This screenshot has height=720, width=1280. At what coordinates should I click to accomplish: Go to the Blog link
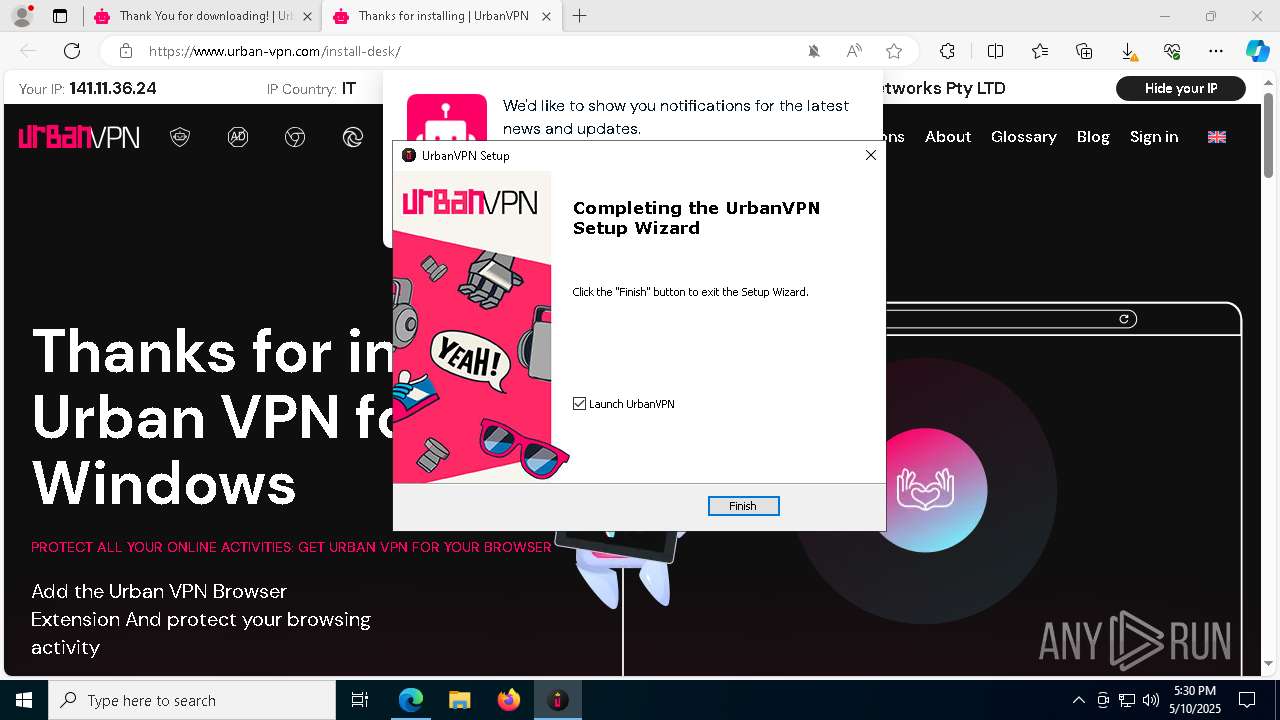[x=1093, y=137]
